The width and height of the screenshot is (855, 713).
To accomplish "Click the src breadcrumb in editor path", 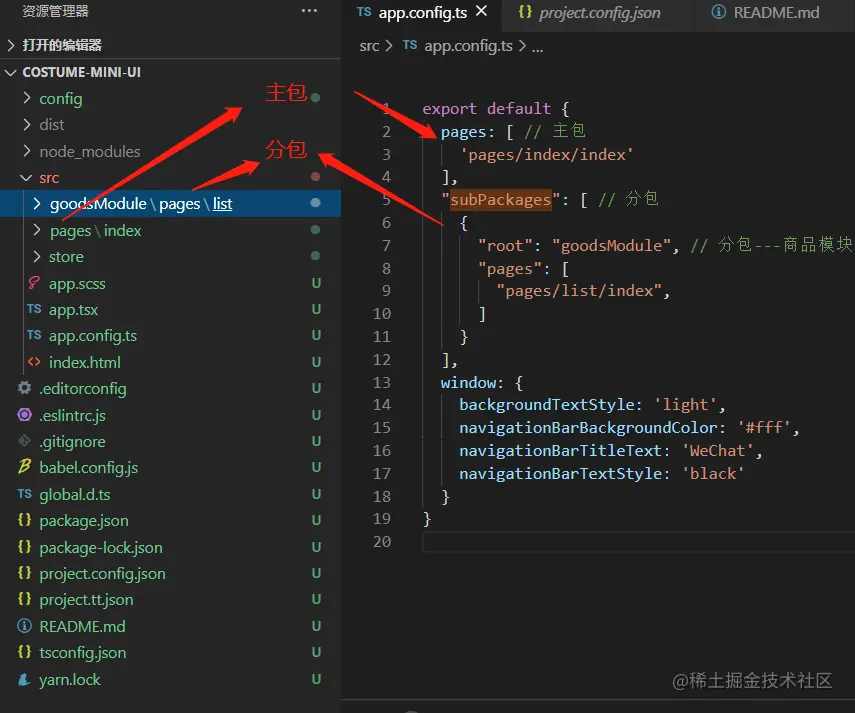I will 369,46.
